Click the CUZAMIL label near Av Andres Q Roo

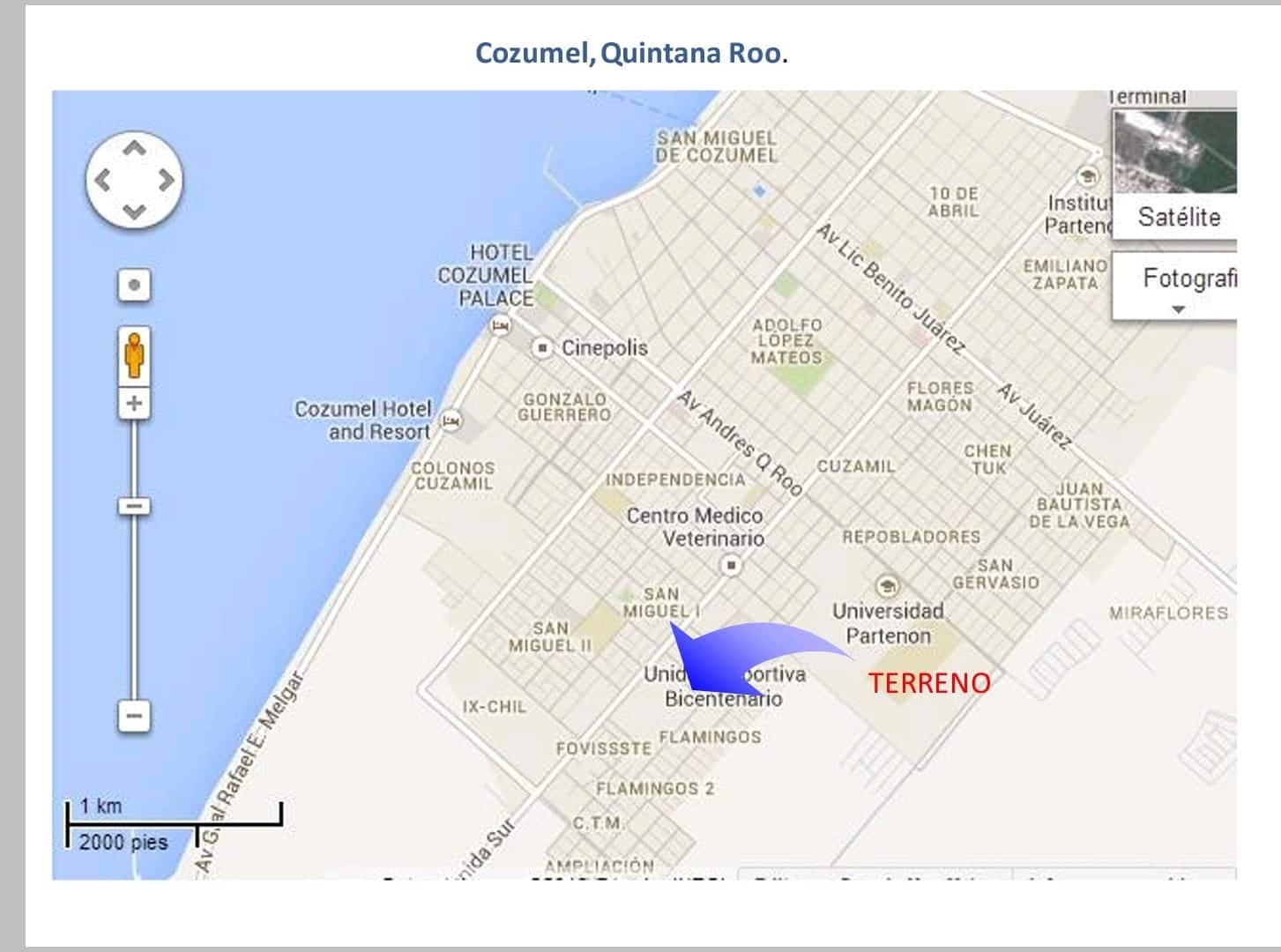click(856, 466)
